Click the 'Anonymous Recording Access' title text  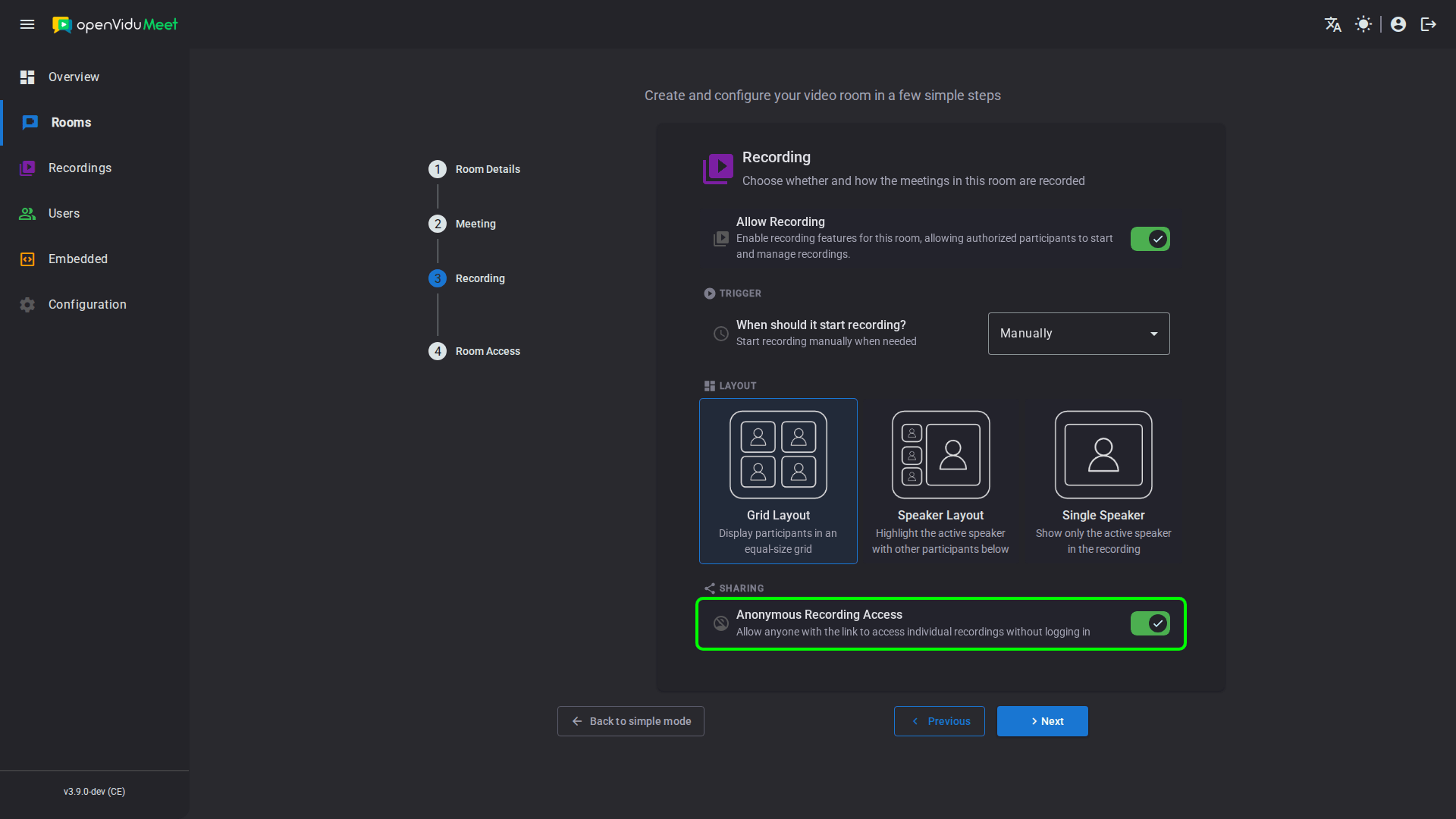pyautogui.click(x=819, y=614)
